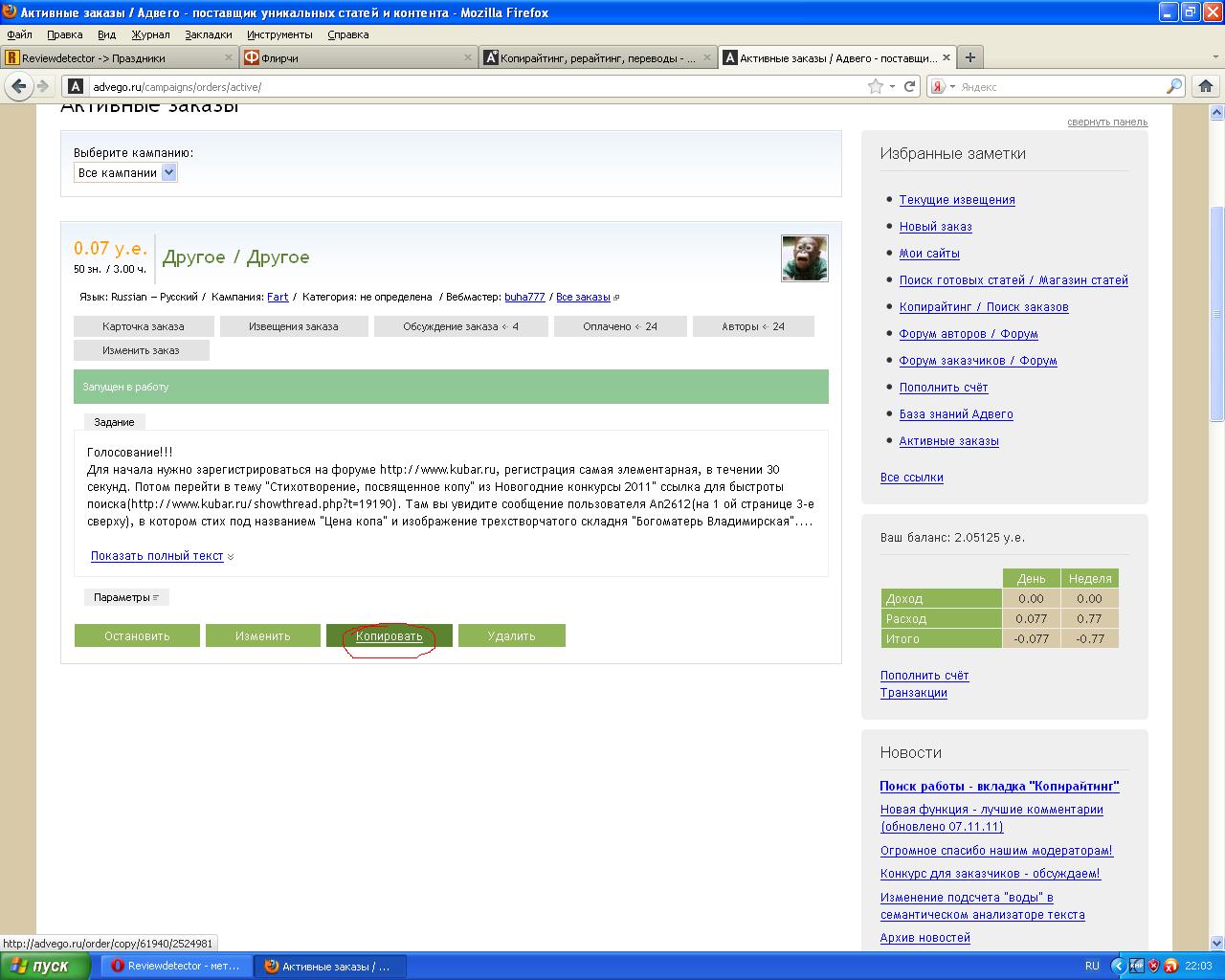
Task: Expand Показать полный текст
Action: point(157,556)
